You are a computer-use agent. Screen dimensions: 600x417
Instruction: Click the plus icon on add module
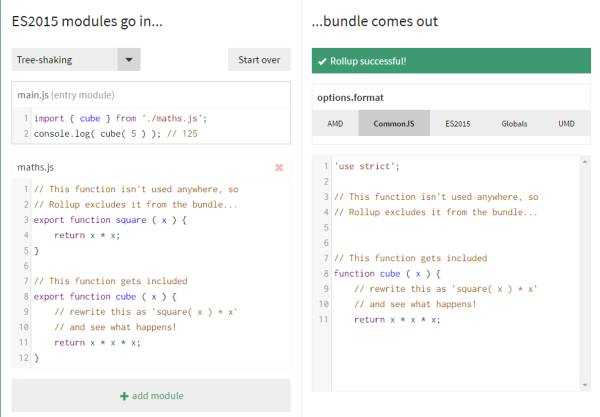tap(124, 396)
